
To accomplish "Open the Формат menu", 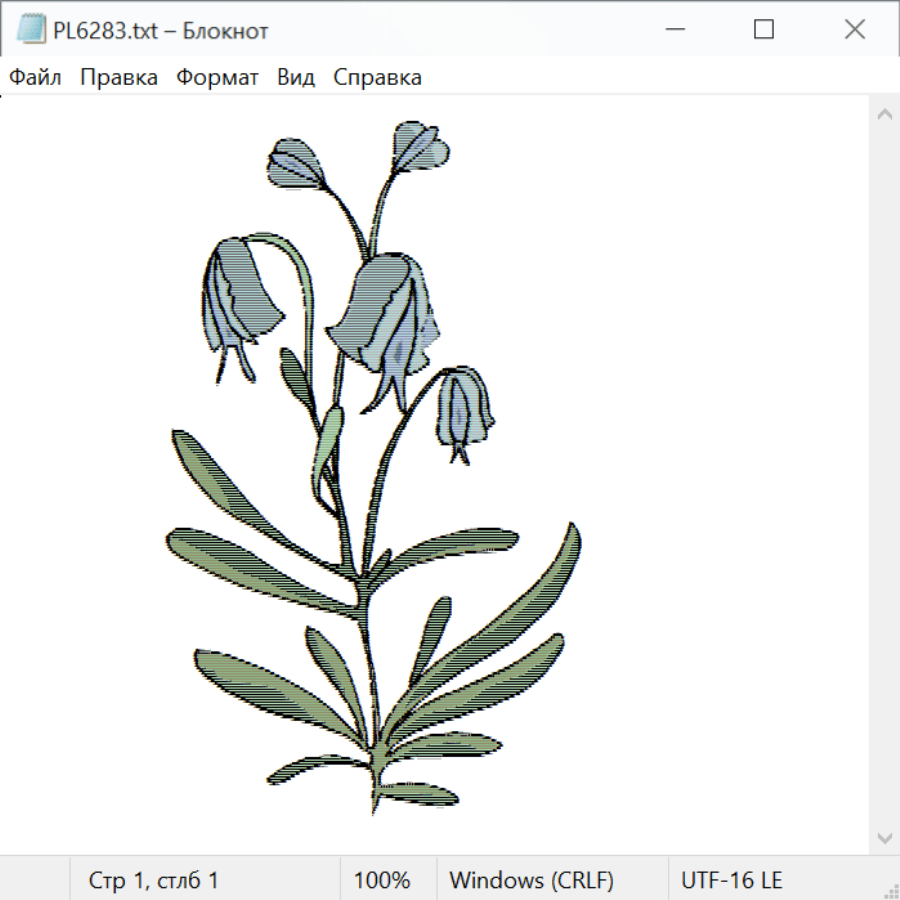I will click(217, 77).
